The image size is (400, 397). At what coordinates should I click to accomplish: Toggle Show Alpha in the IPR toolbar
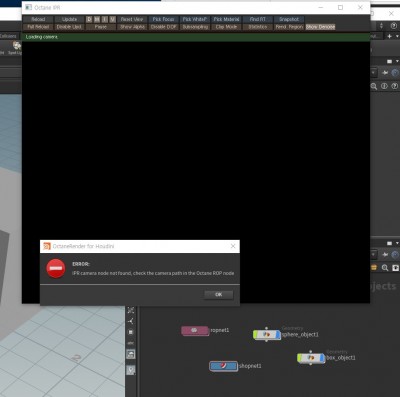point(132,27)
